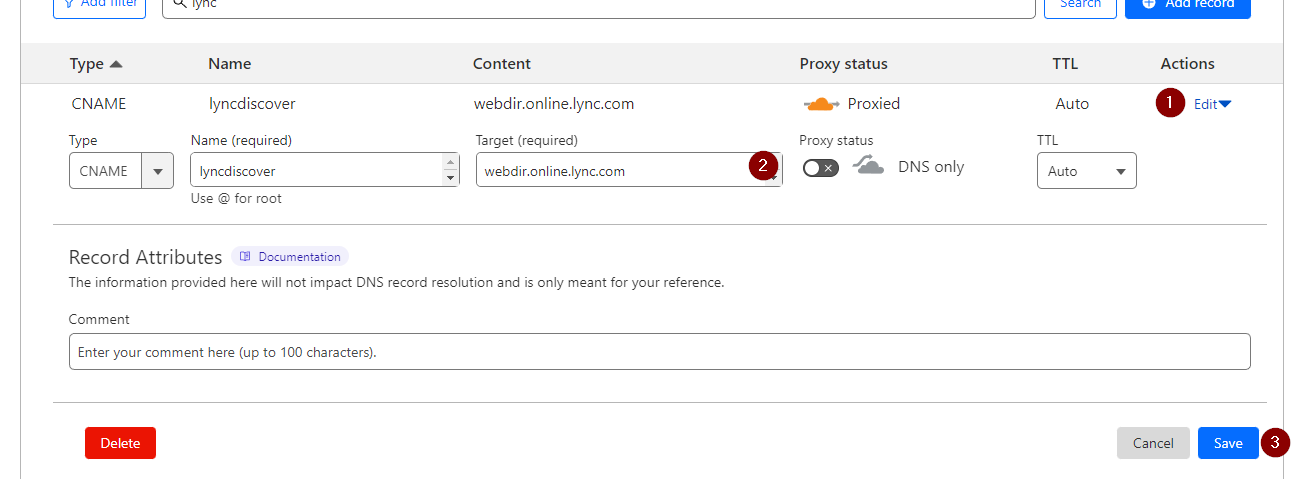The image size is (1291, 479).
Task: Collapse the record using Edit arrow
Action: point(1225,104)
